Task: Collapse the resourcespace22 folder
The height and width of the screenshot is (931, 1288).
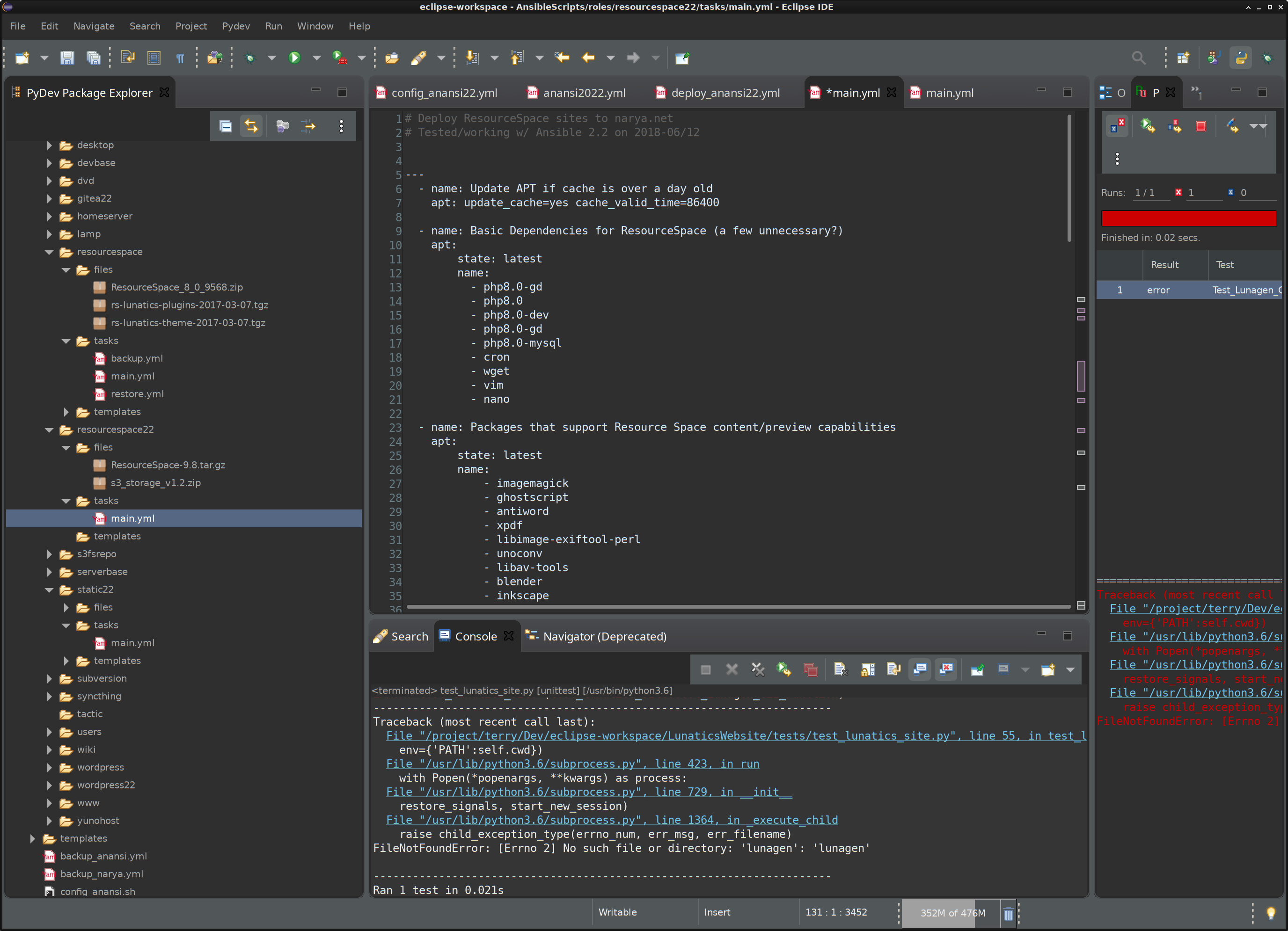Action: click(50, 430)
